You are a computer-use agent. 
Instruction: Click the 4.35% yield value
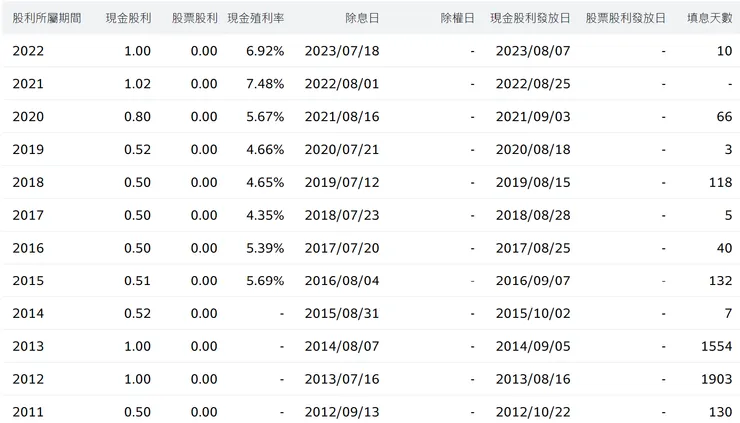click(265, 215)
